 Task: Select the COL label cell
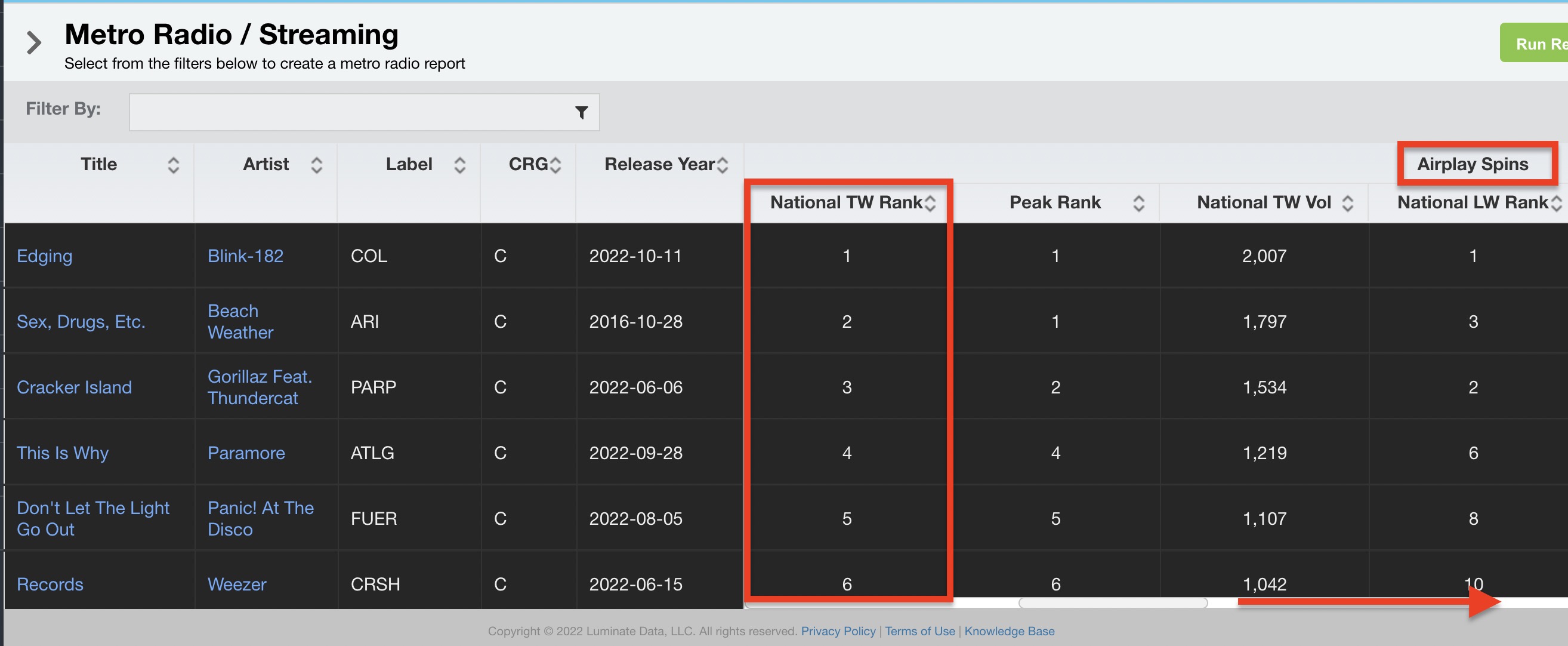click(409, 256)
